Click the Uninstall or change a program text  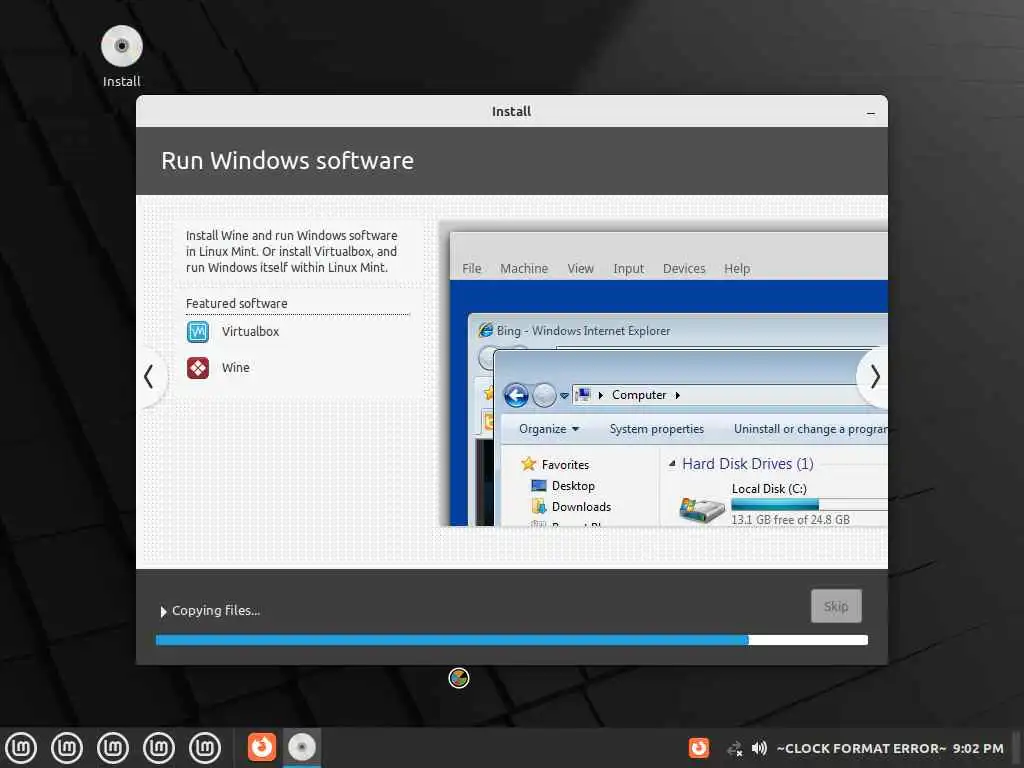[x=810, y=429]
